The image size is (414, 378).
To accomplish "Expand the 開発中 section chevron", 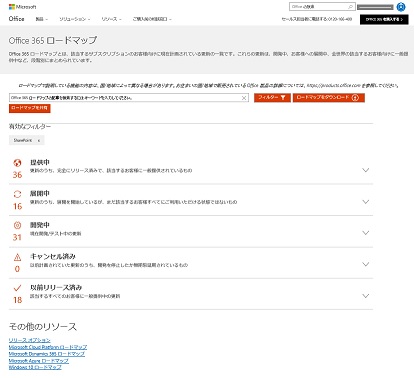I will (x=366, y=233).
